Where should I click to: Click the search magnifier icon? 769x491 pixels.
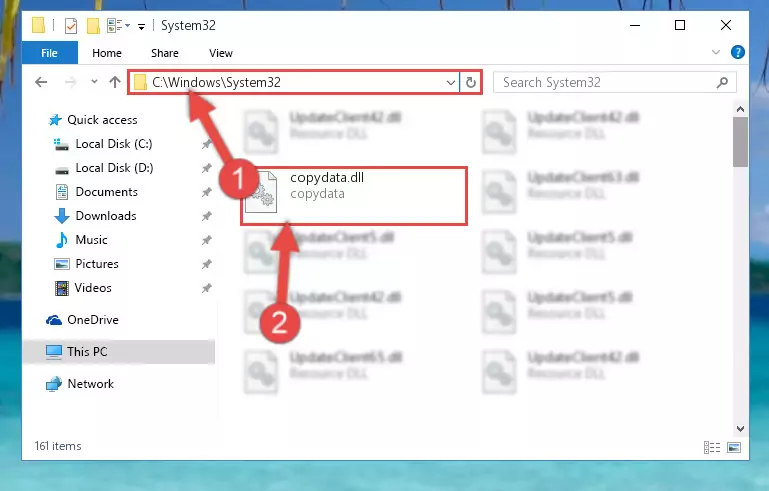pyautogui.click(x=722, y=82)
